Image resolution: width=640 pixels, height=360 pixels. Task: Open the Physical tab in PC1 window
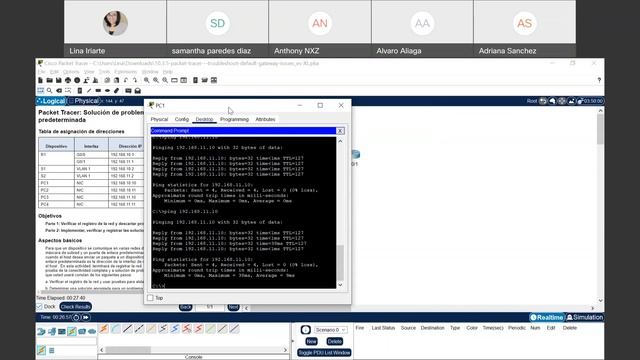159,119
